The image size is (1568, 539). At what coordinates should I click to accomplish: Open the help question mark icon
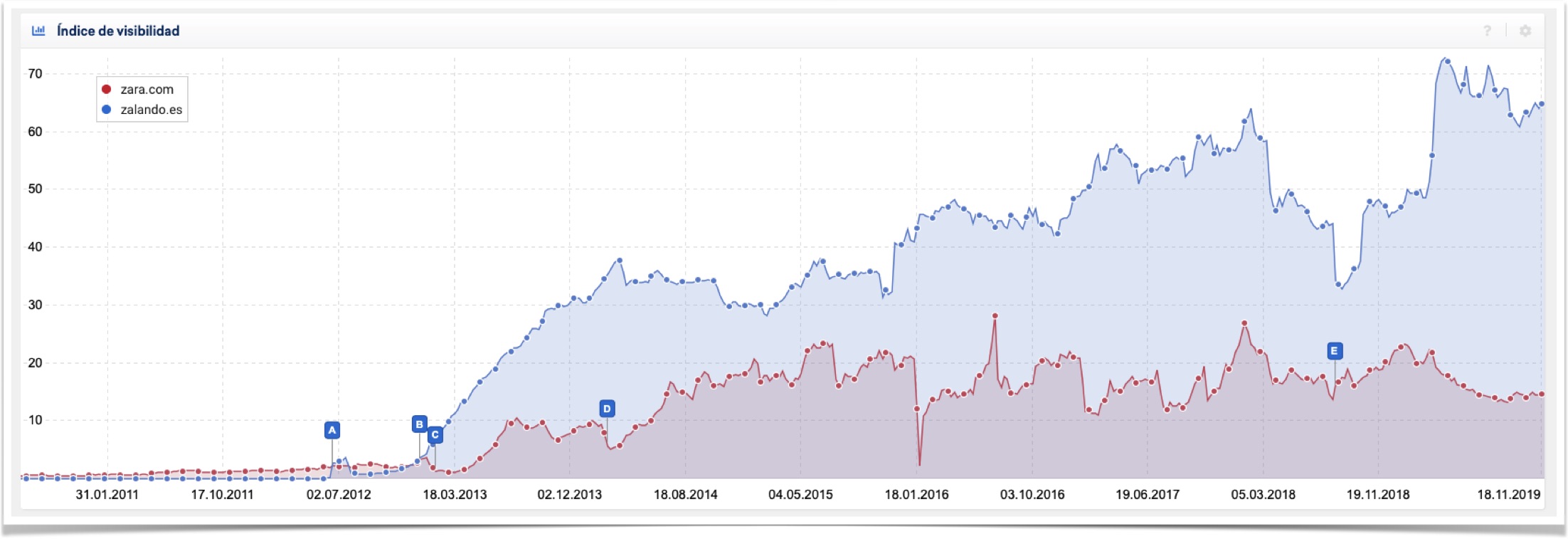coord(1487,31)
